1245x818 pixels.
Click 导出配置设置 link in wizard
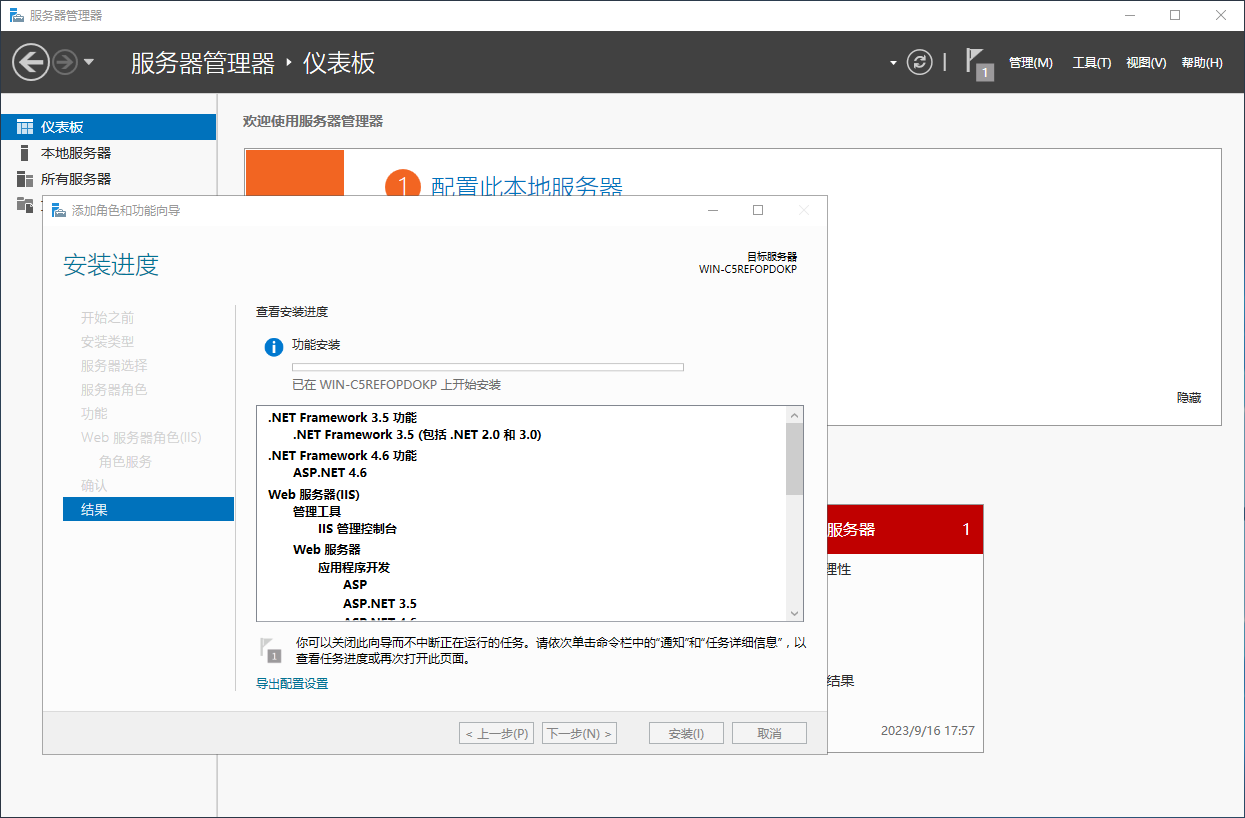(292, 684)
